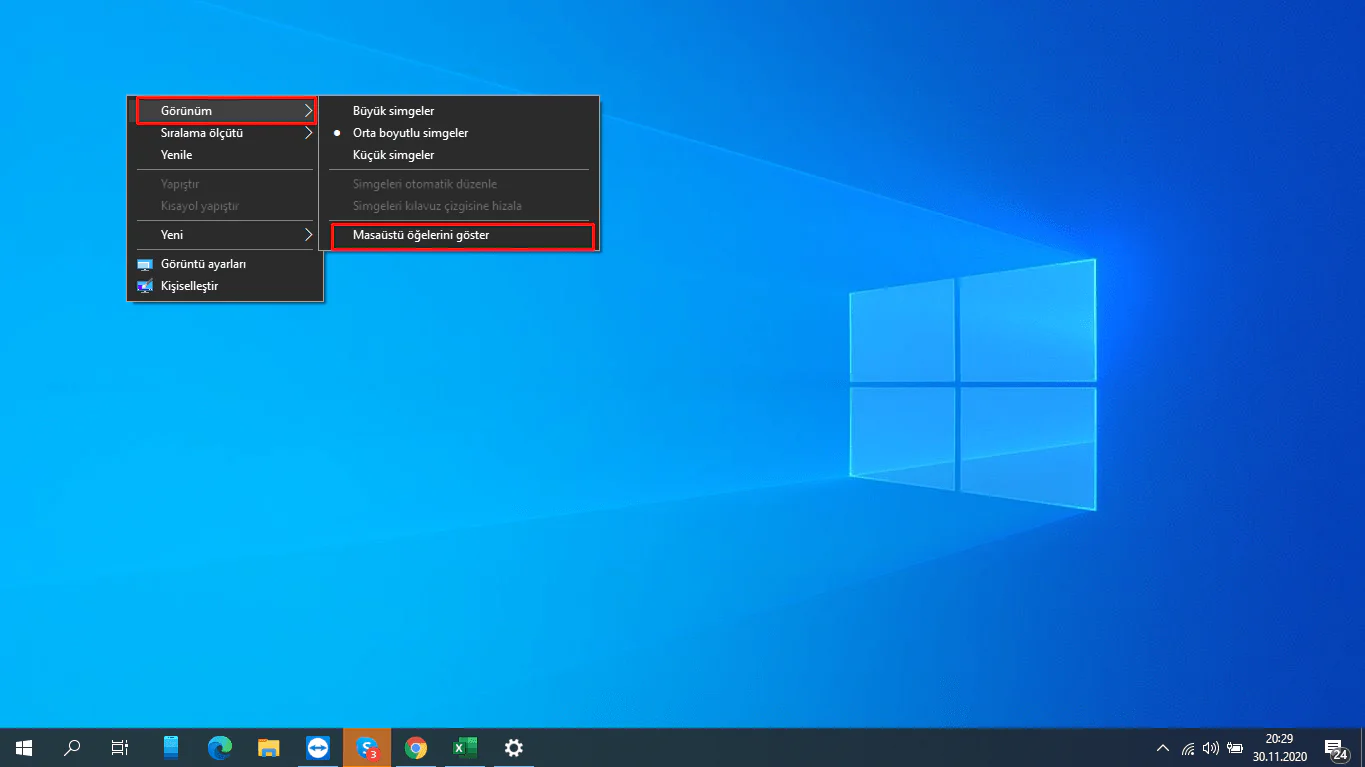Show hidden system tray icons chevron
This screenshot has width=1365, height=767.
[x=1162, y=748]
